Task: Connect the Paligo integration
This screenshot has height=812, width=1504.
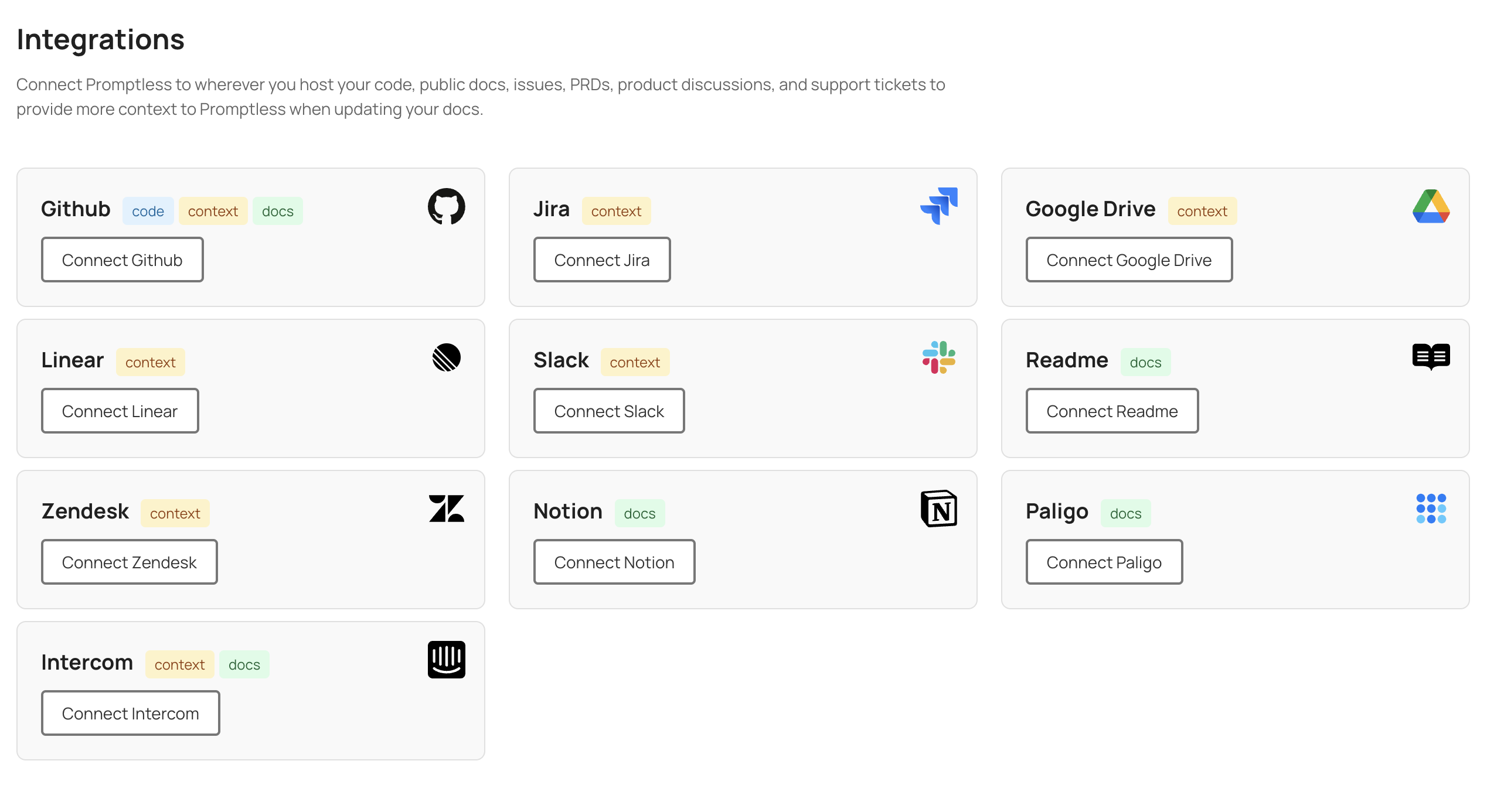Action: [1104, 562]
